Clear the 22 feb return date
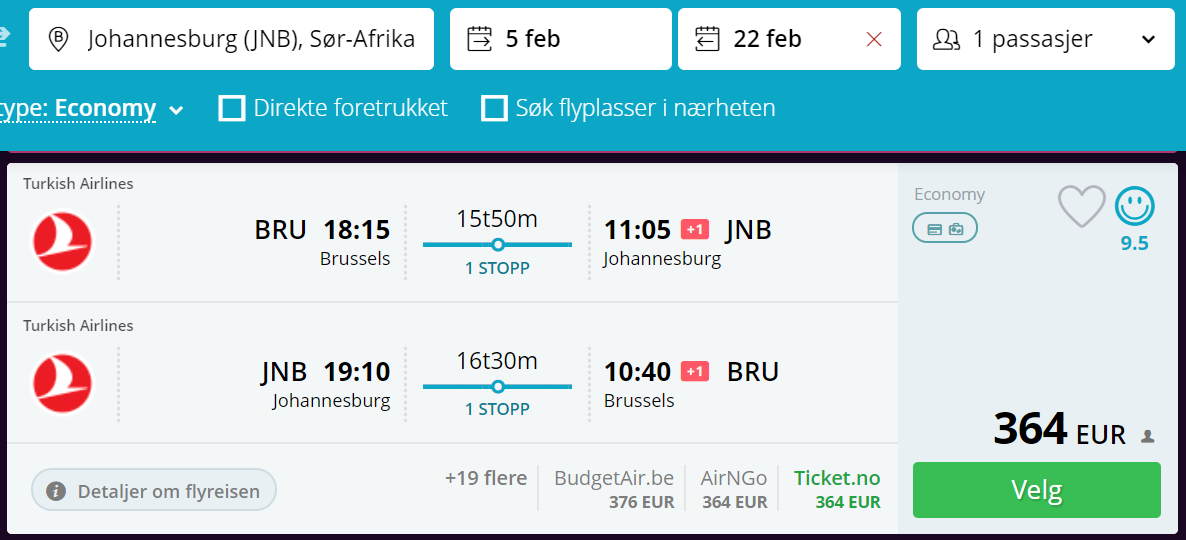This screenshot has height=540, width=1186. [x=874, y=39]
